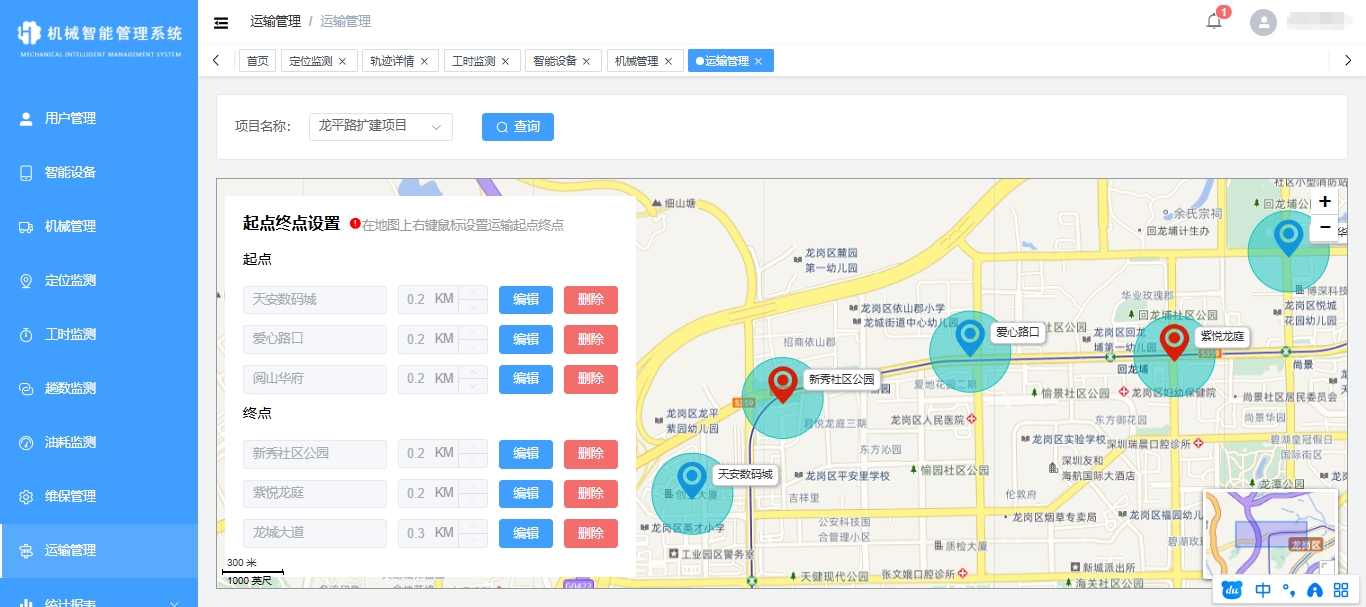
Task: Click the 定位监测 location pin icon
Action: (26, 280)
